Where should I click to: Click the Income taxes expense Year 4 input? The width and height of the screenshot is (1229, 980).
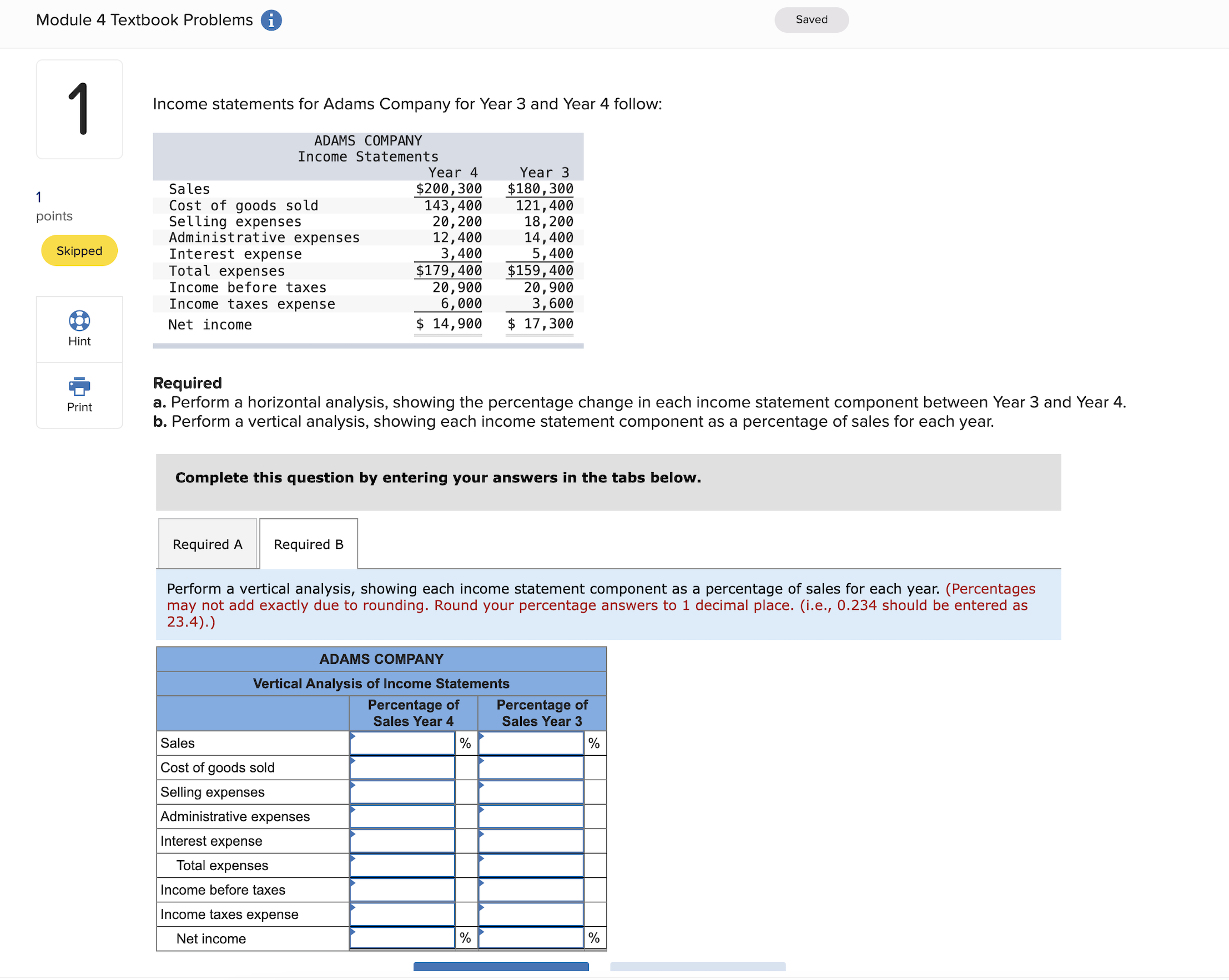[x=402, y=915]
